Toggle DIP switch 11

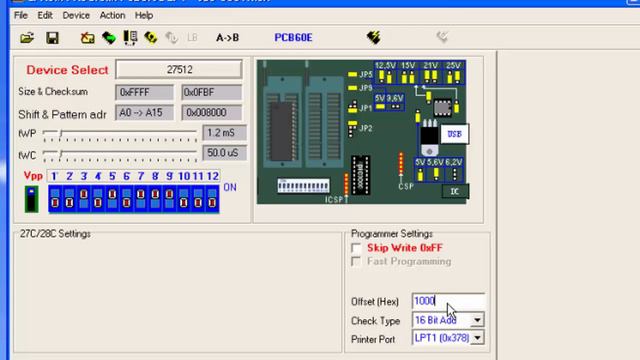[198, 198]
